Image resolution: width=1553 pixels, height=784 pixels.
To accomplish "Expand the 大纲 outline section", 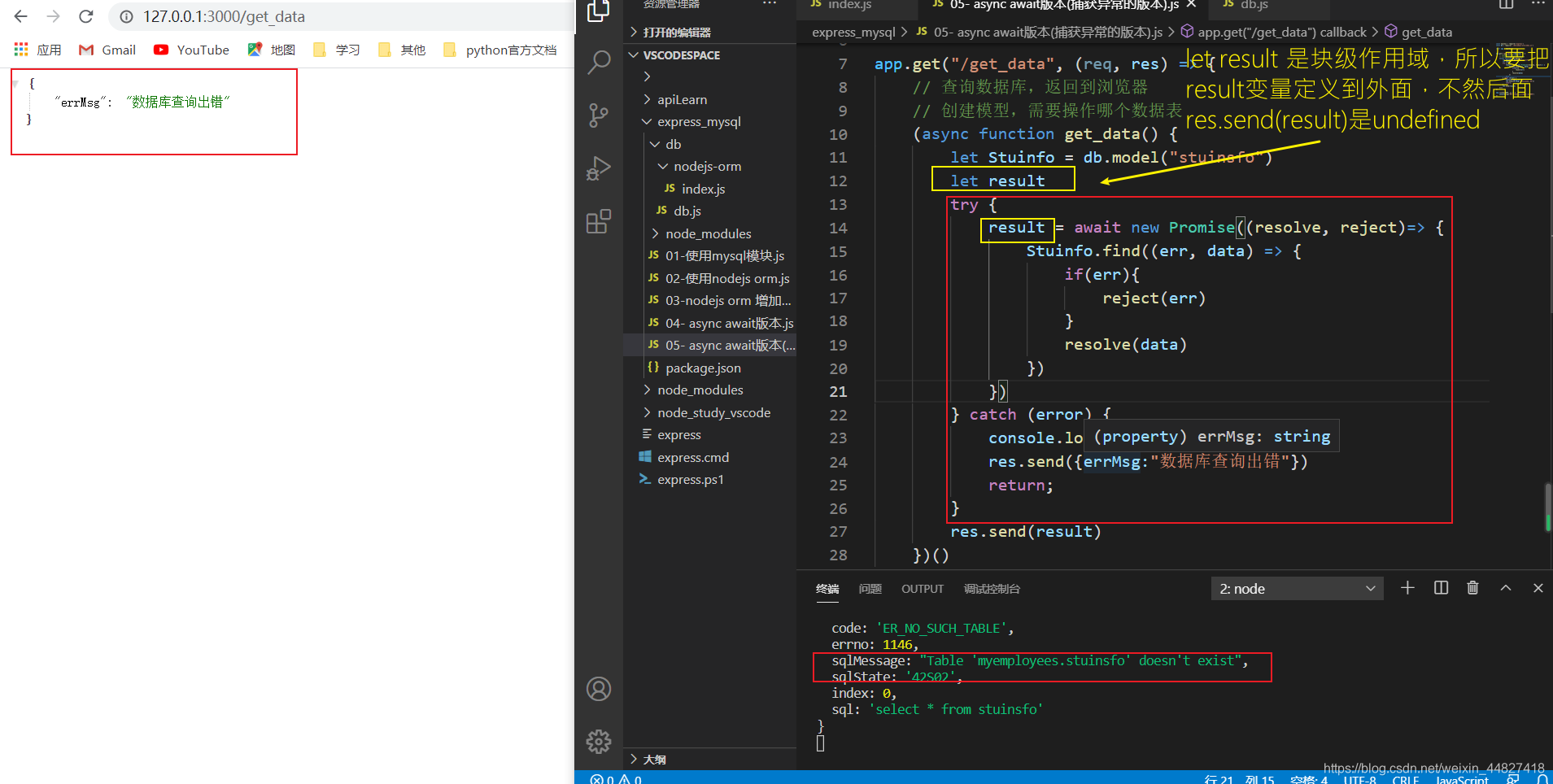I will point(709,759).
